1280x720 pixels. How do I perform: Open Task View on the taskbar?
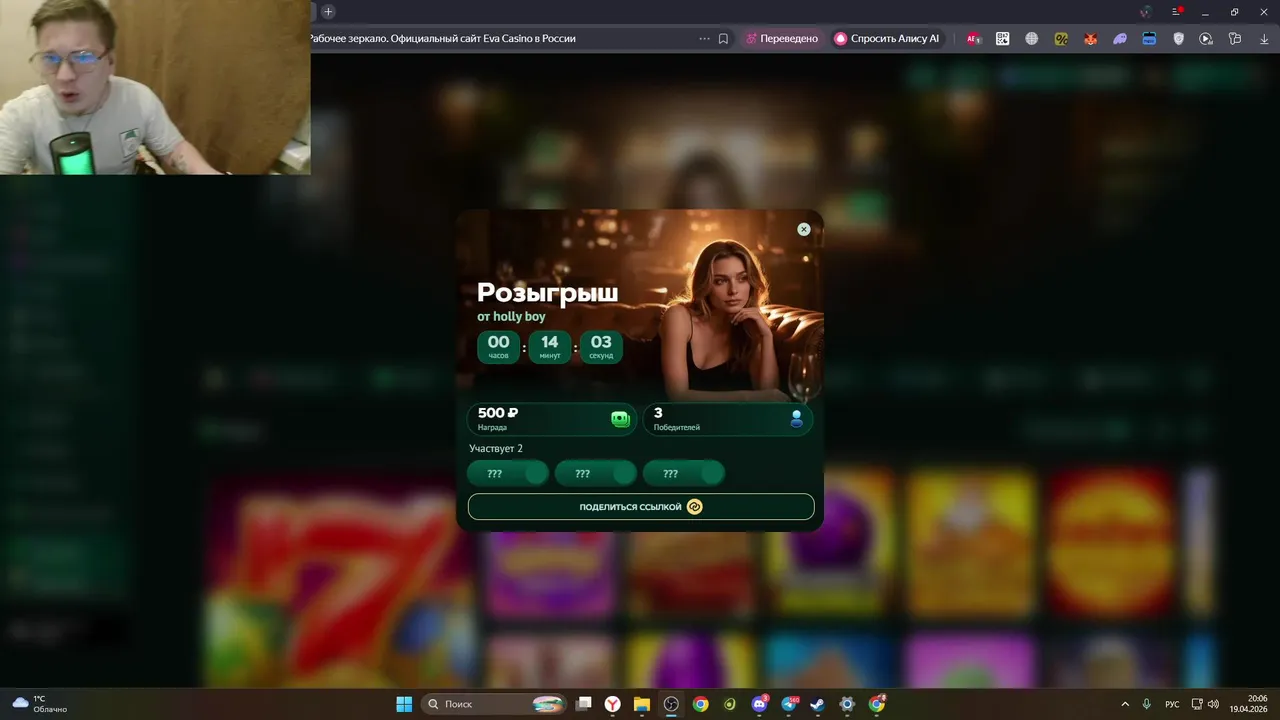click(584, 704)
